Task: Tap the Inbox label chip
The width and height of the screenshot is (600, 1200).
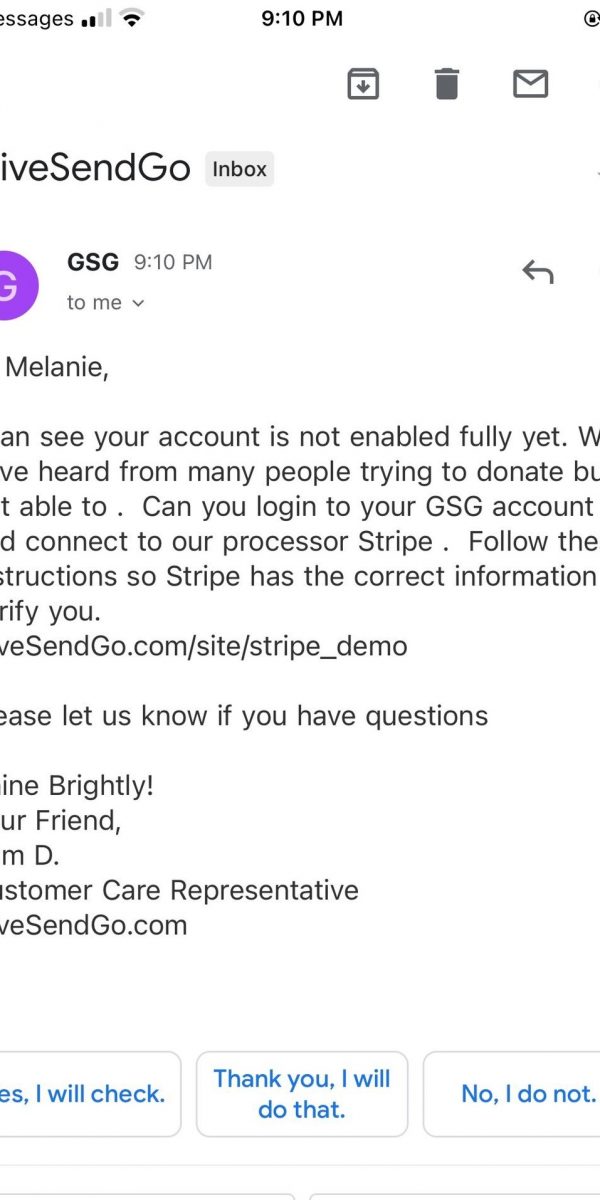Action: (239, 169)
